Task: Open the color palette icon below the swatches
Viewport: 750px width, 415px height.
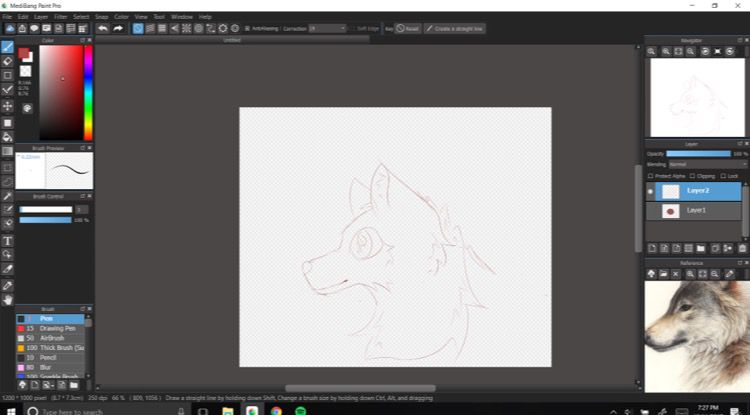Action: coord(27,109)
